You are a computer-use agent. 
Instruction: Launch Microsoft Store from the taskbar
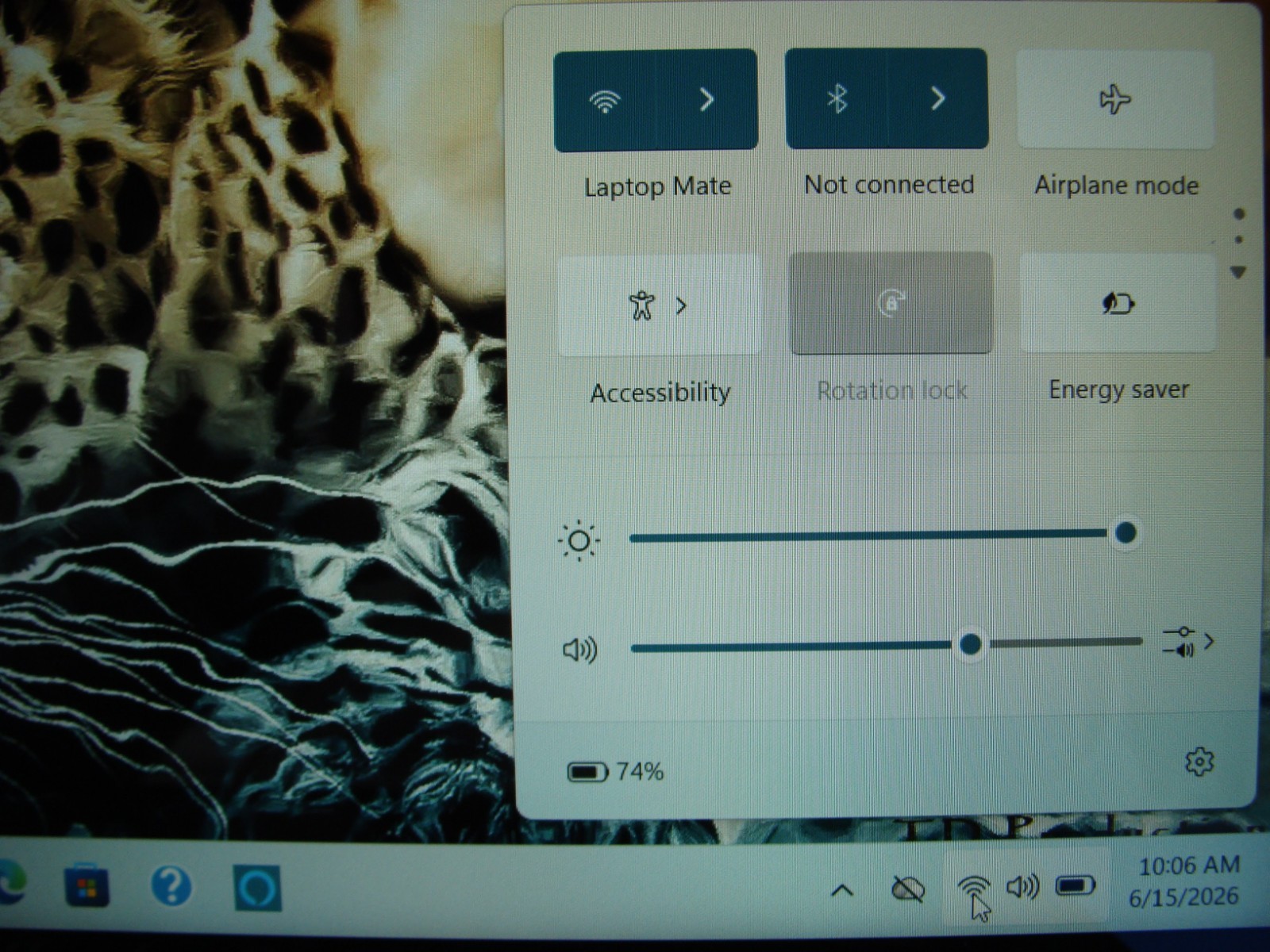87,887
